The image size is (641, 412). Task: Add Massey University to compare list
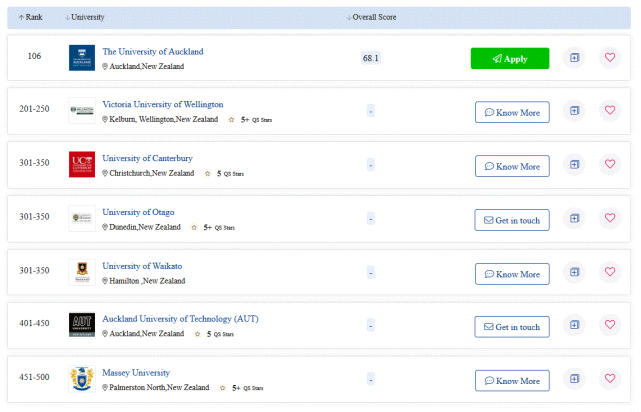pyautogui.click(x=574, y=381)
